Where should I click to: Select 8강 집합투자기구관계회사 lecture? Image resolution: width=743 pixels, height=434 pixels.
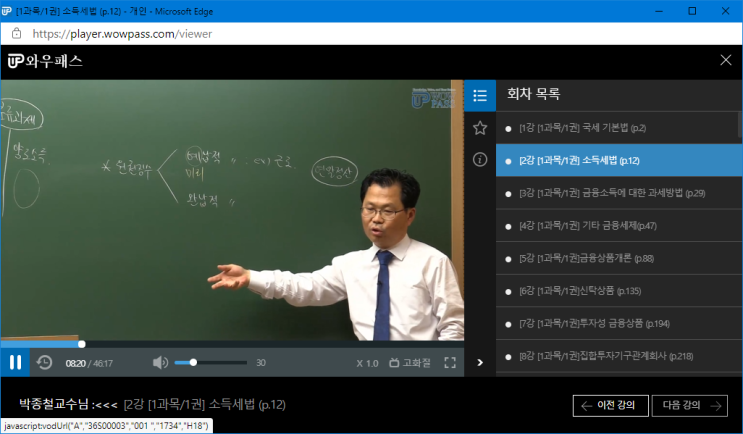click(x=619, y=356)
